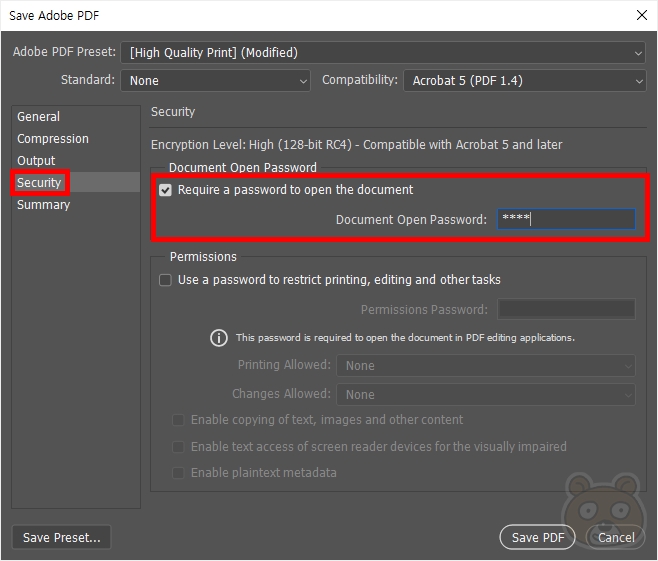Screen dimensions: 658x561
Task: Enable password to restrict printing and editing
Action: (165, 280)
